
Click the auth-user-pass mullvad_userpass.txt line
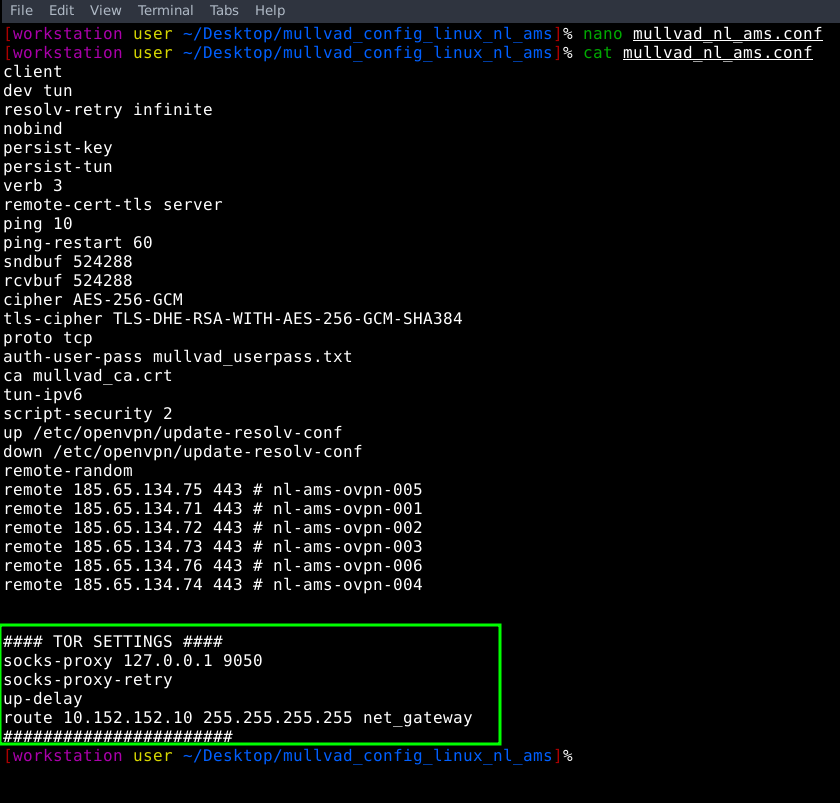point(178,357)
